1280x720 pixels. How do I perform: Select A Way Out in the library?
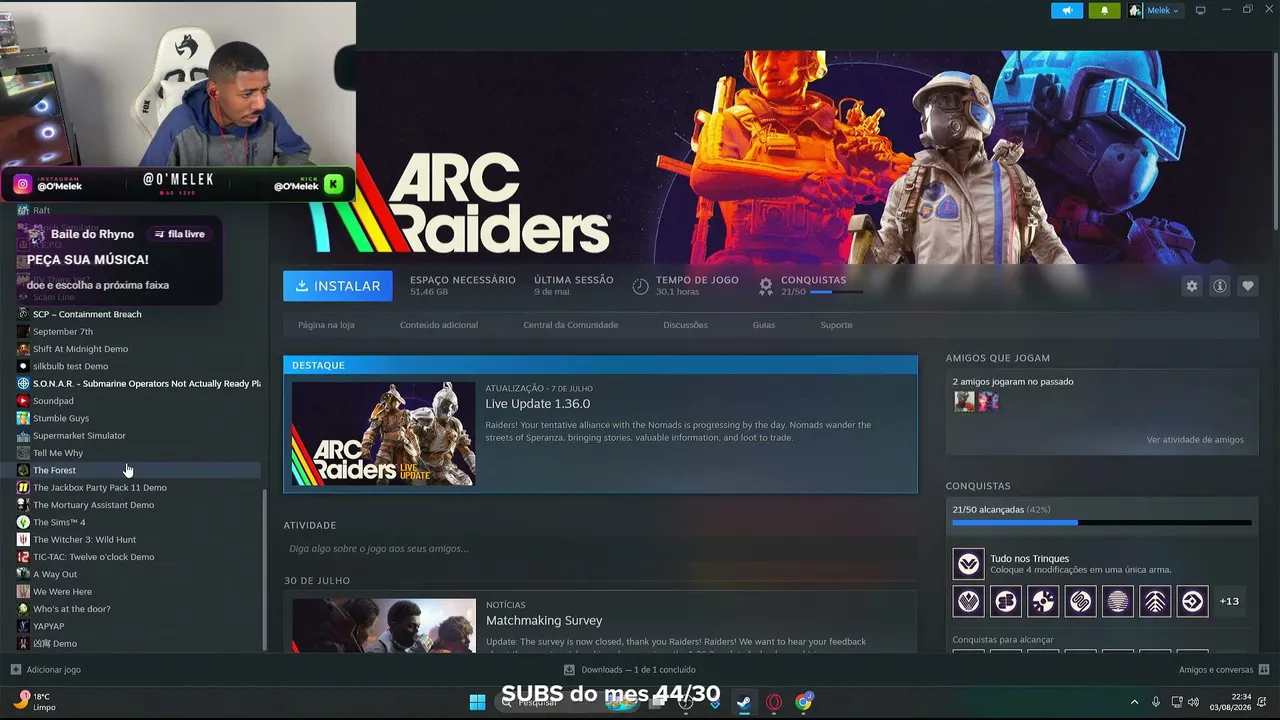[x=55, y=574]
